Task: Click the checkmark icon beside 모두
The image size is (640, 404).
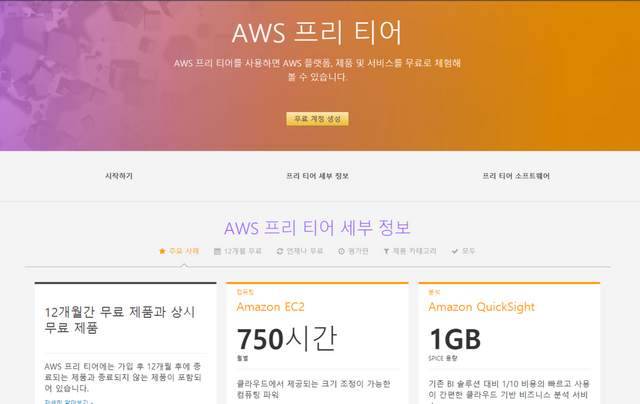Action: coord(455,251)
